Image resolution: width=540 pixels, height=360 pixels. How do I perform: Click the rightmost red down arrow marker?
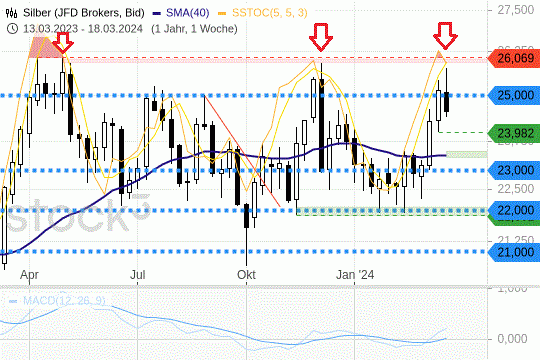[x=445, y=36]
